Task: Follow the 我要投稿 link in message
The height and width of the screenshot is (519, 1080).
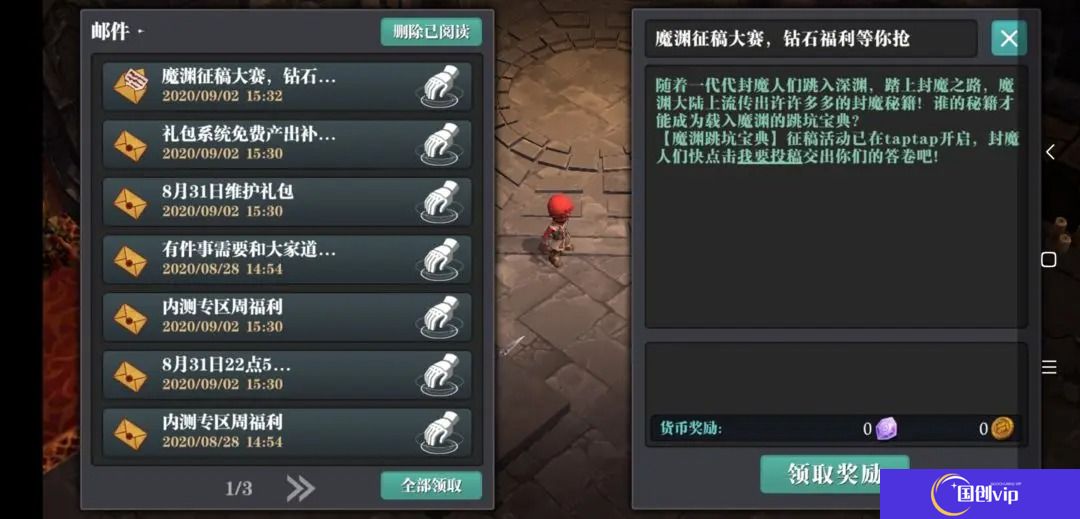Action: (769, 156)
